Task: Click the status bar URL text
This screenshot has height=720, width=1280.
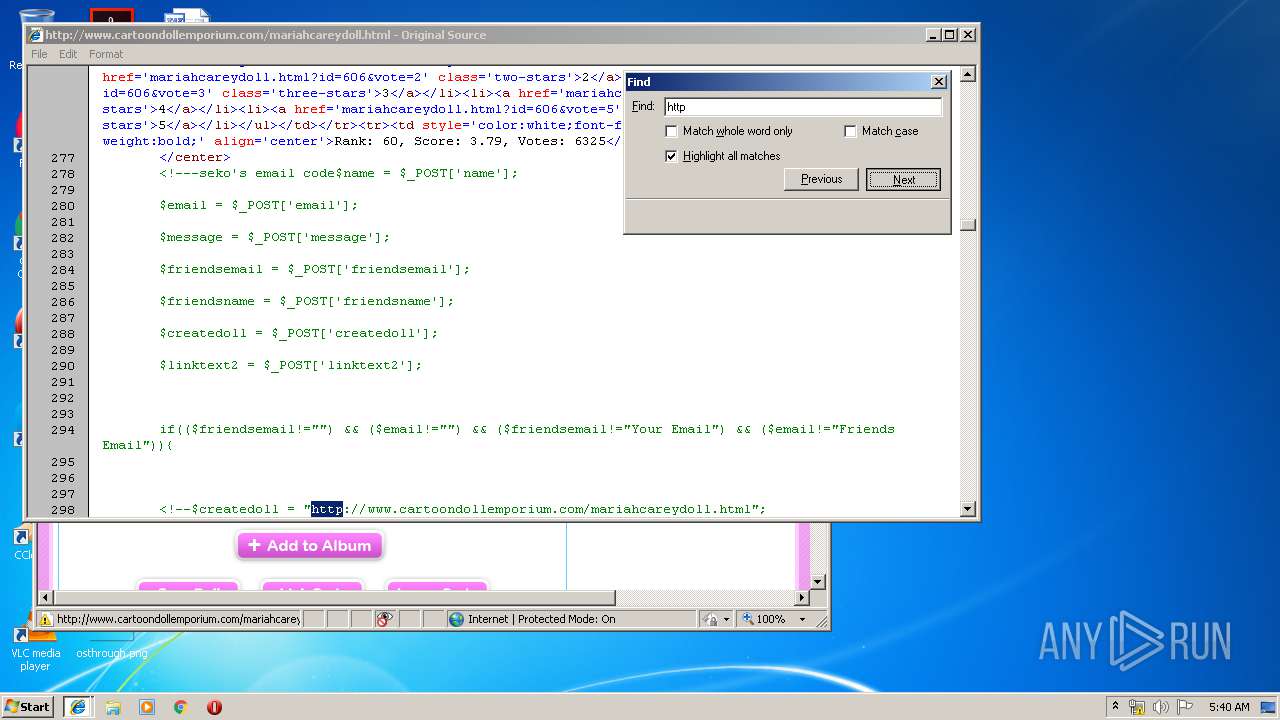Action: [178, 619]
